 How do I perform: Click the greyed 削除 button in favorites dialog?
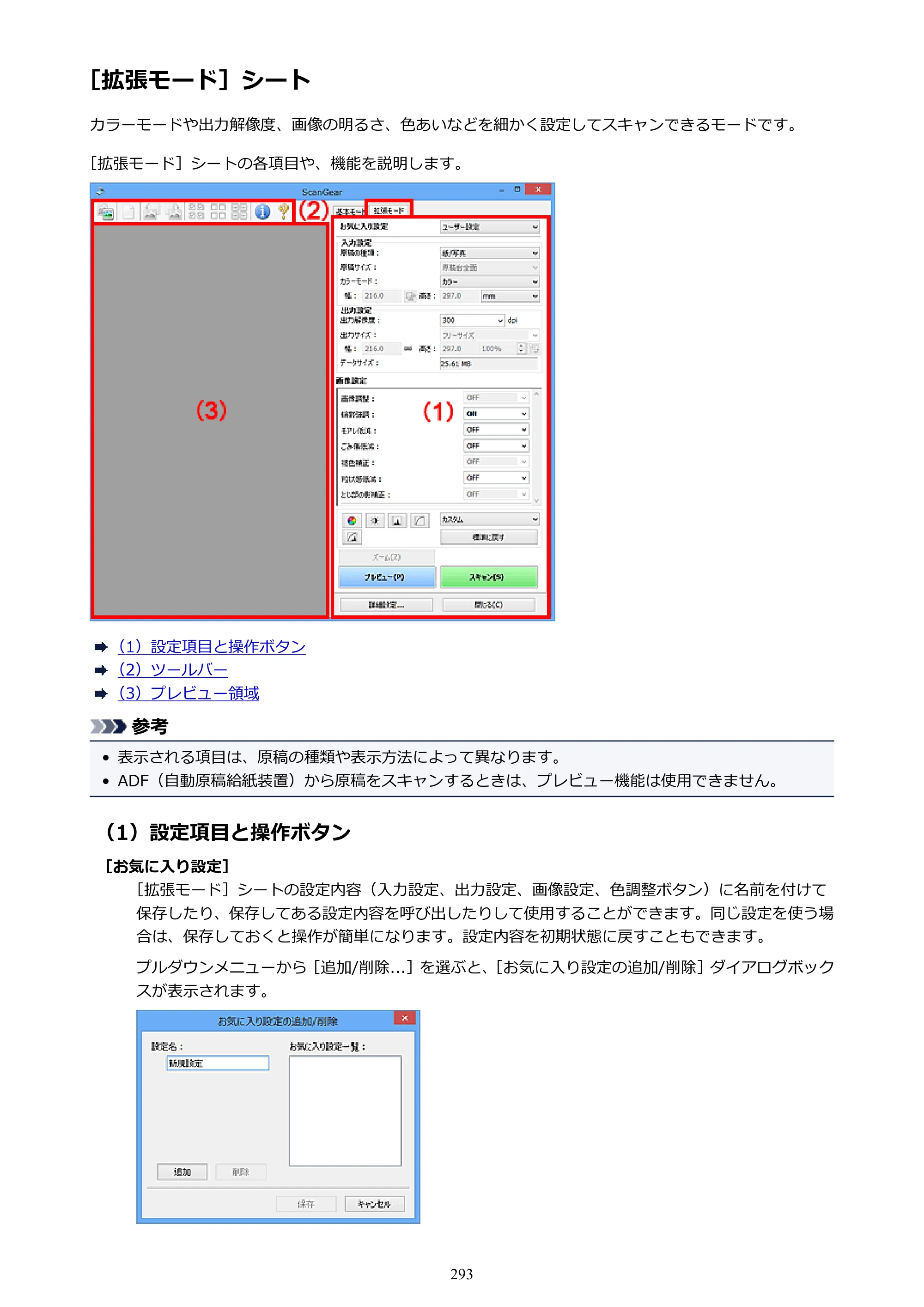click(x=241, y=1172)
